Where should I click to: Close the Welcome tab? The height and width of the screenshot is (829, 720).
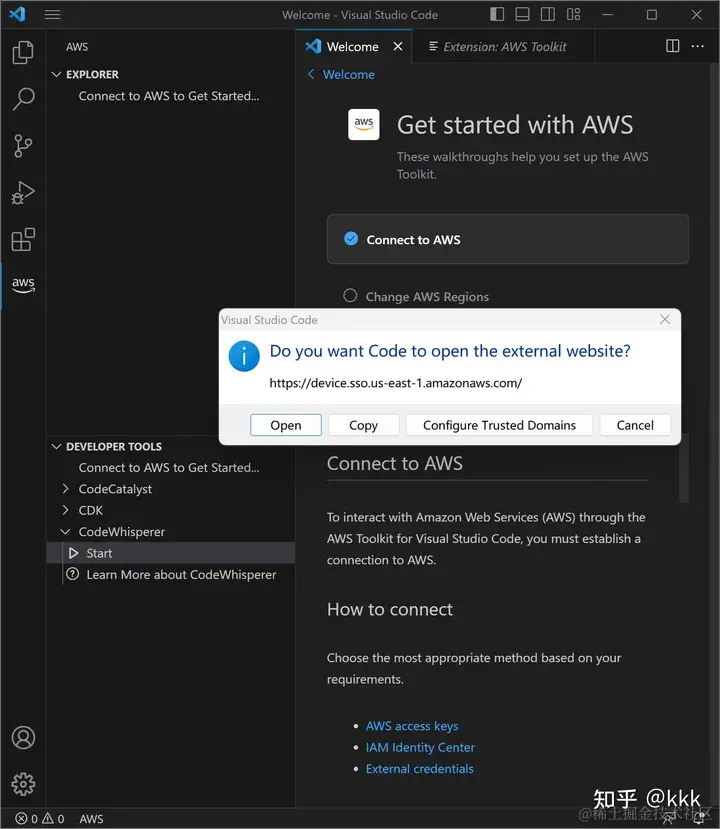click(398, 47)
